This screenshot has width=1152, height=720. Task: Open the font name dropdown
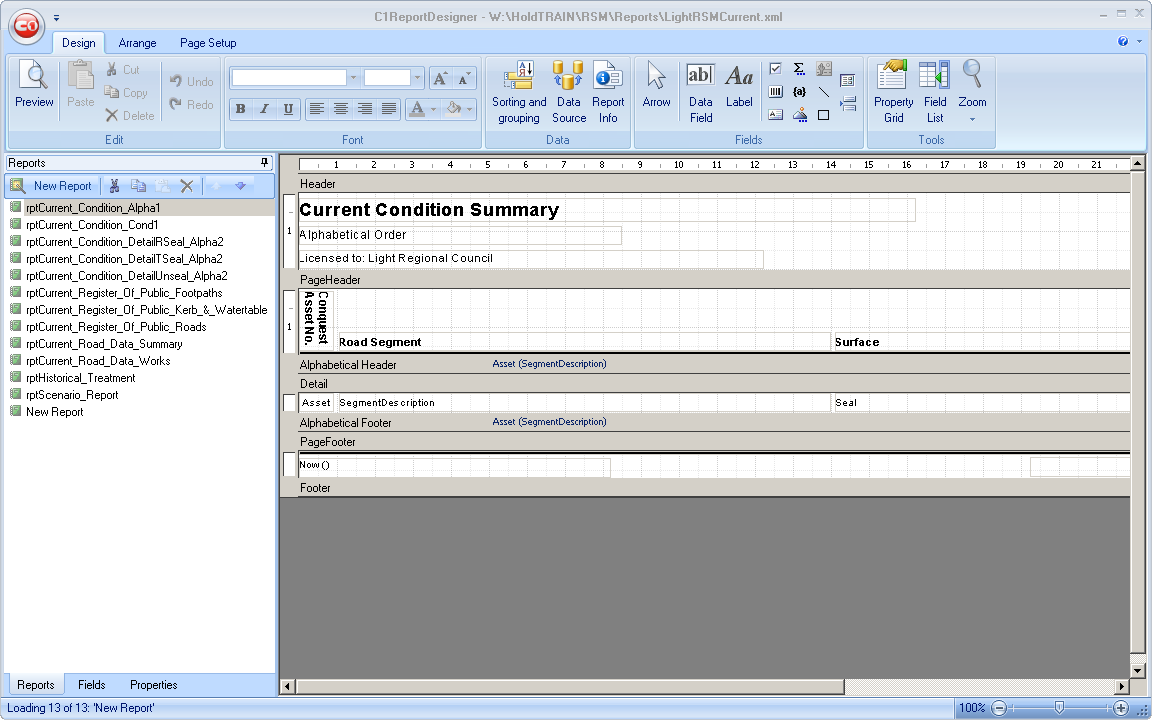[353, 77]
